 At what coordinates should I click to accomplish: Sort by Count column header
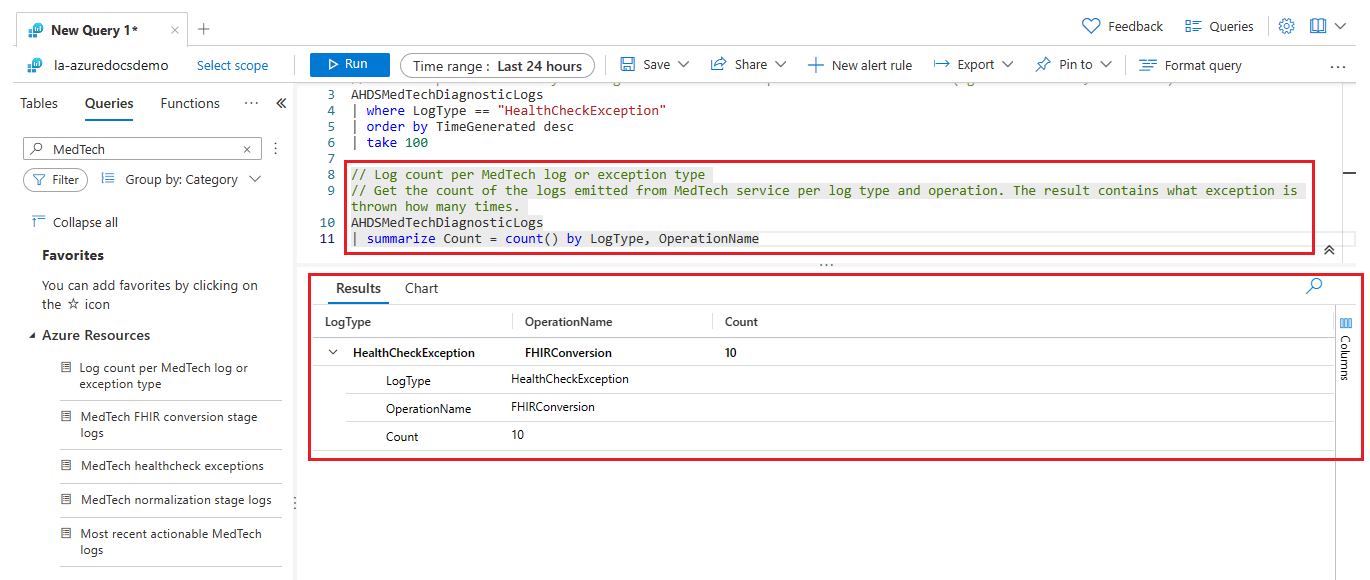click(x=741, y=322)
